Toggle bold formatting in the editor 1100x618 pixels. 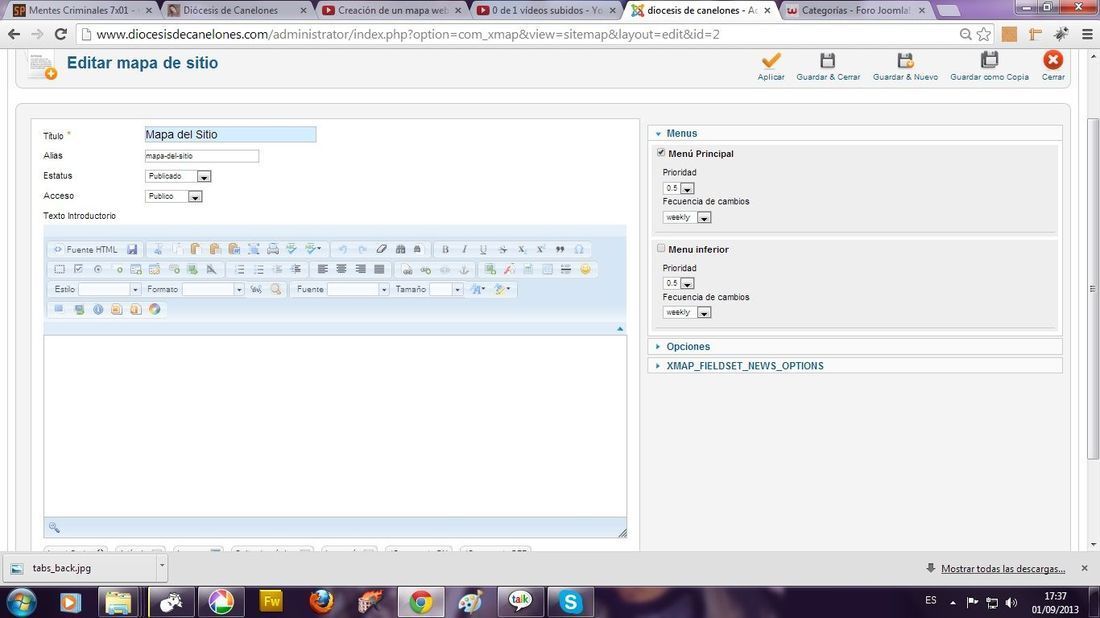click(x=445, y=250)
